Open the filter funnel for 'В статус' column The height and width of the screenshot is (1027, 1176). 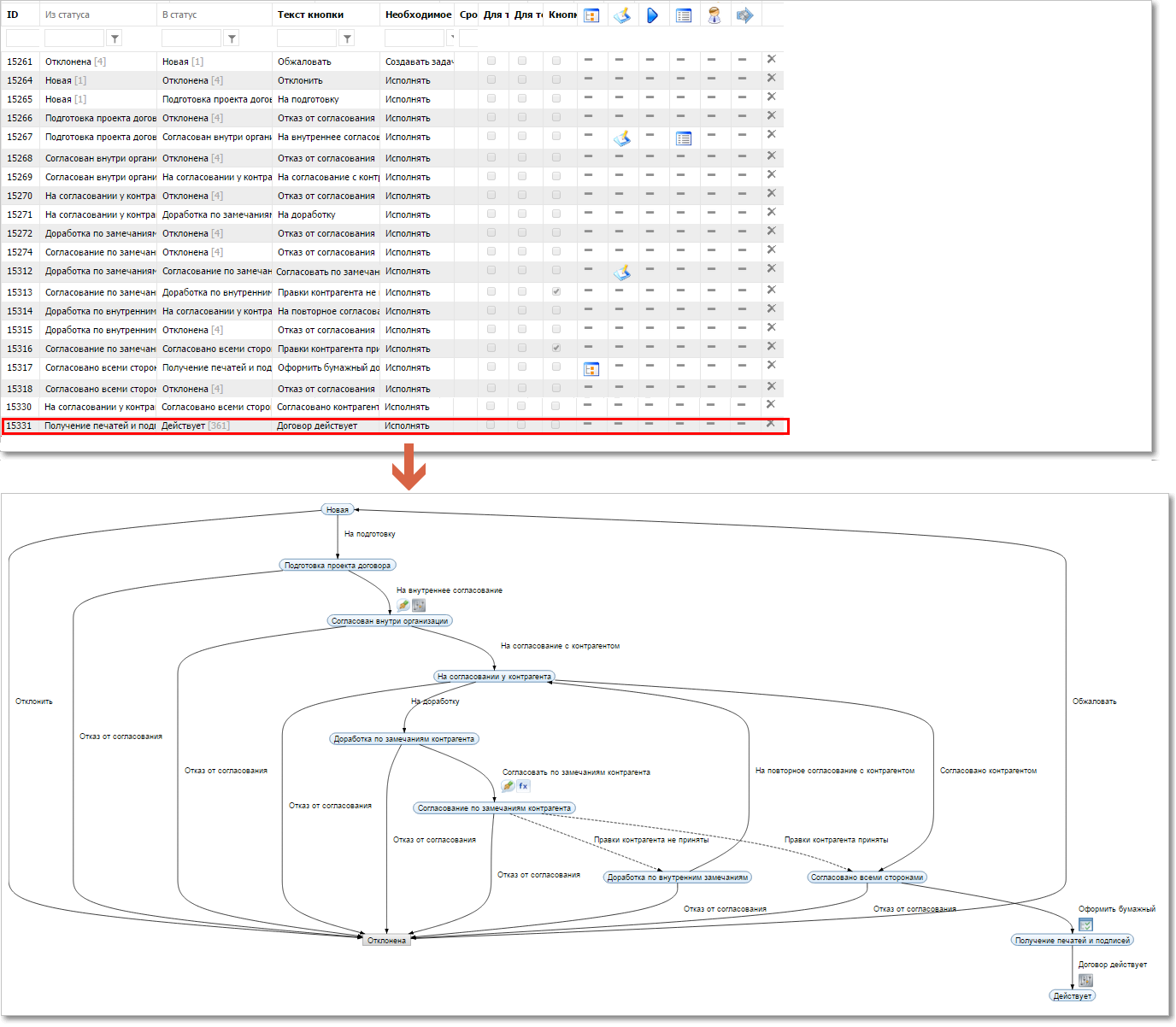[x=232, y=38]
